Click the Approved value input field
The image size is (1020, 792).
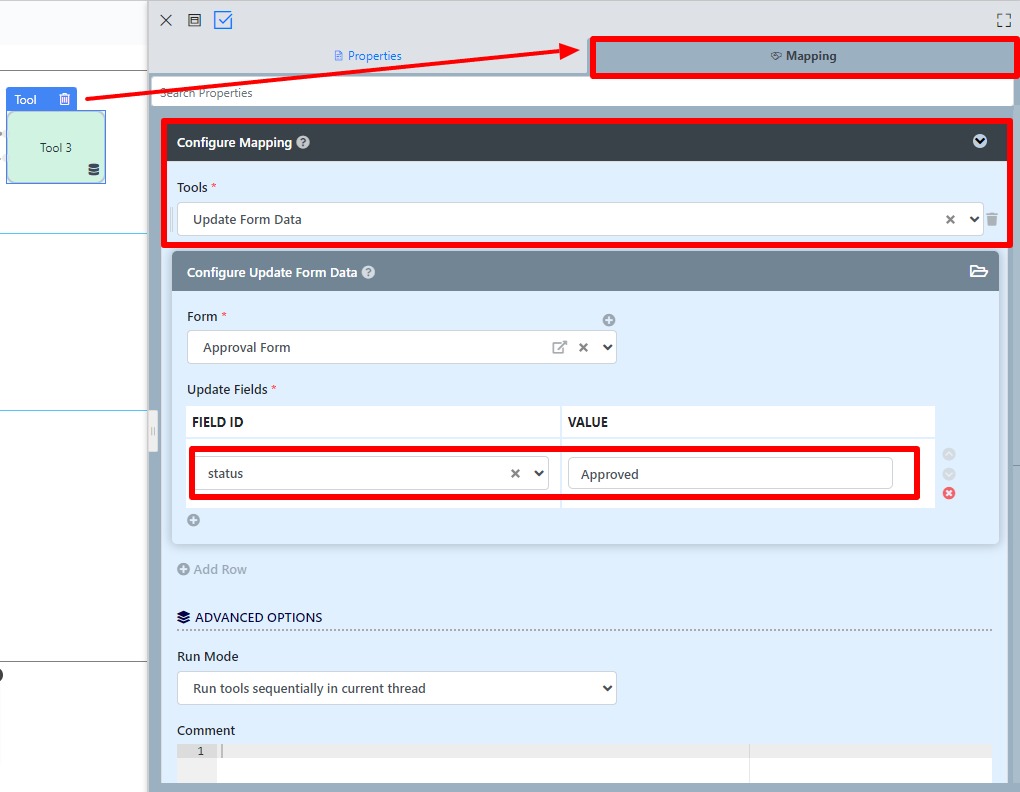click(729, 474)
